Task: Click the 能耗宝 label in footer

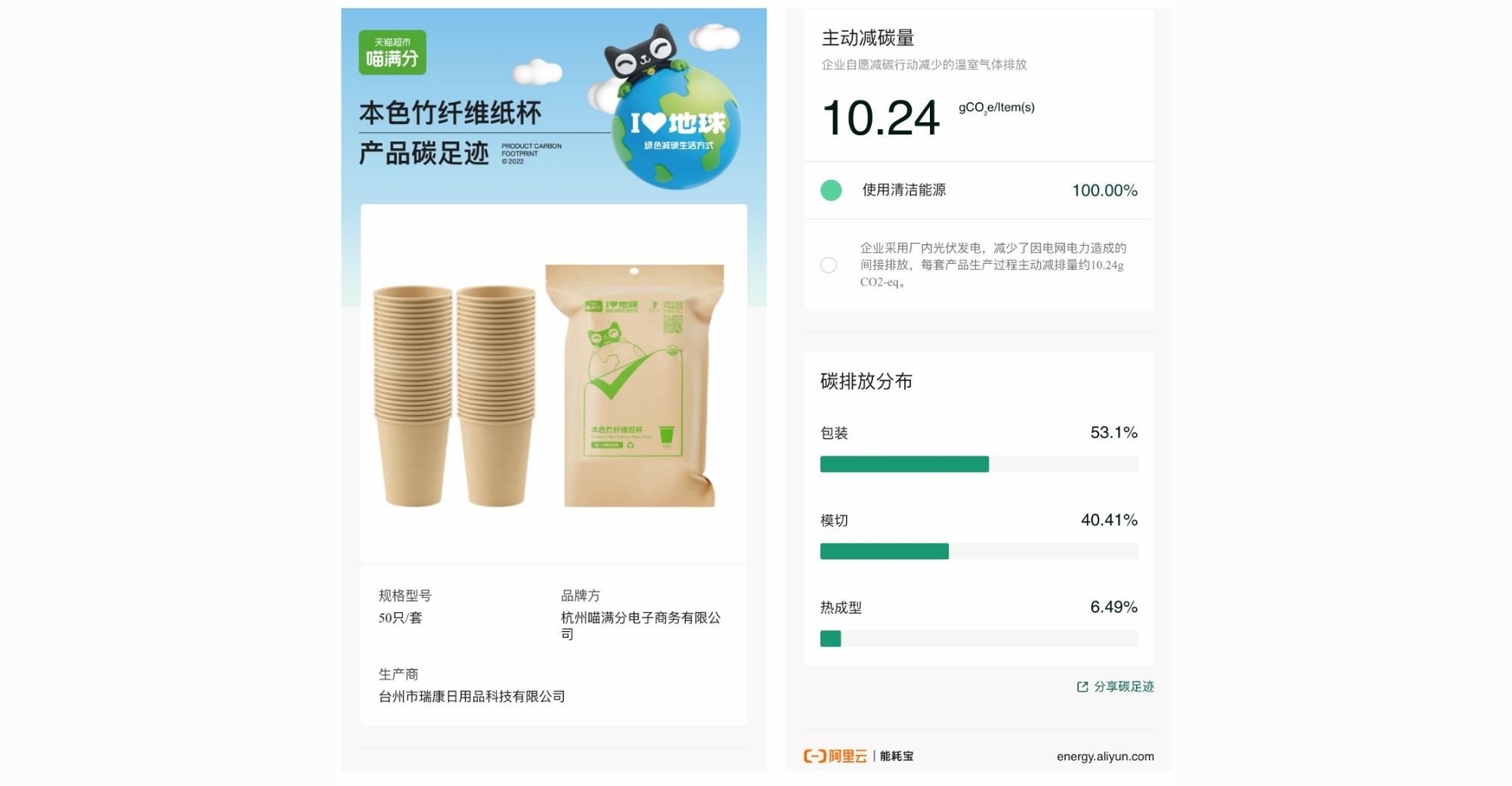Action: 897,757
